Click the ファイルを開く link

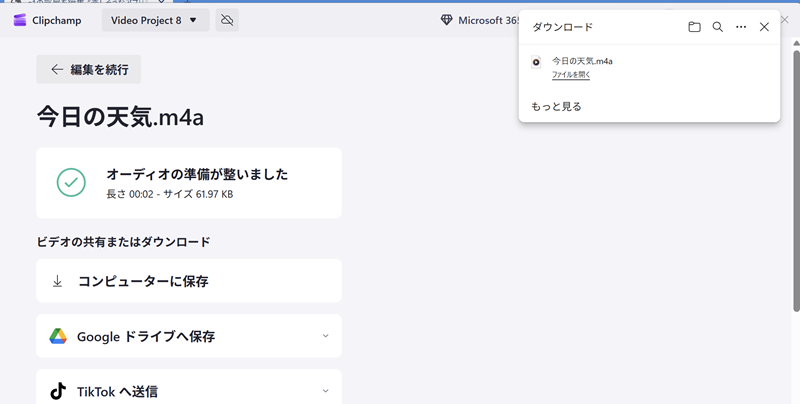571,75
